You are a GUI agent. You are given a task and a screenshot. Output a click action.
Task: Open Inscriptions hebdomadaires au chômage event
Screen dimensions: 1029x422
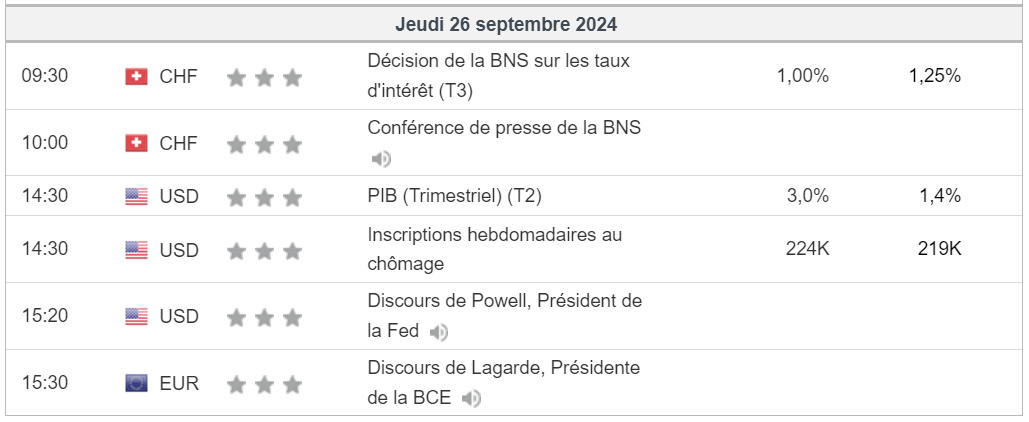[494, 235]
